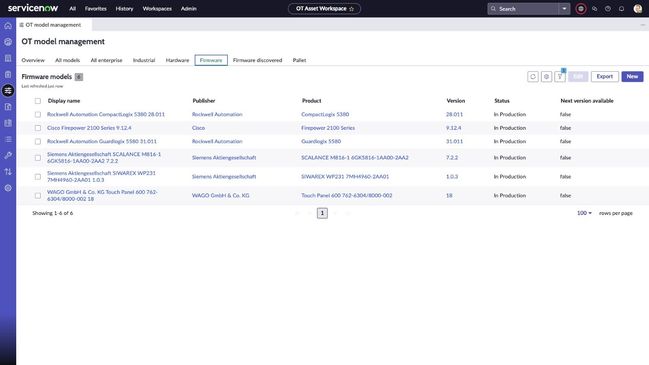Screen dimensions: 649x365
Task: Click the sidebar icon below the sliders icon
Action: pyautogui.click(x=8, y=107)
